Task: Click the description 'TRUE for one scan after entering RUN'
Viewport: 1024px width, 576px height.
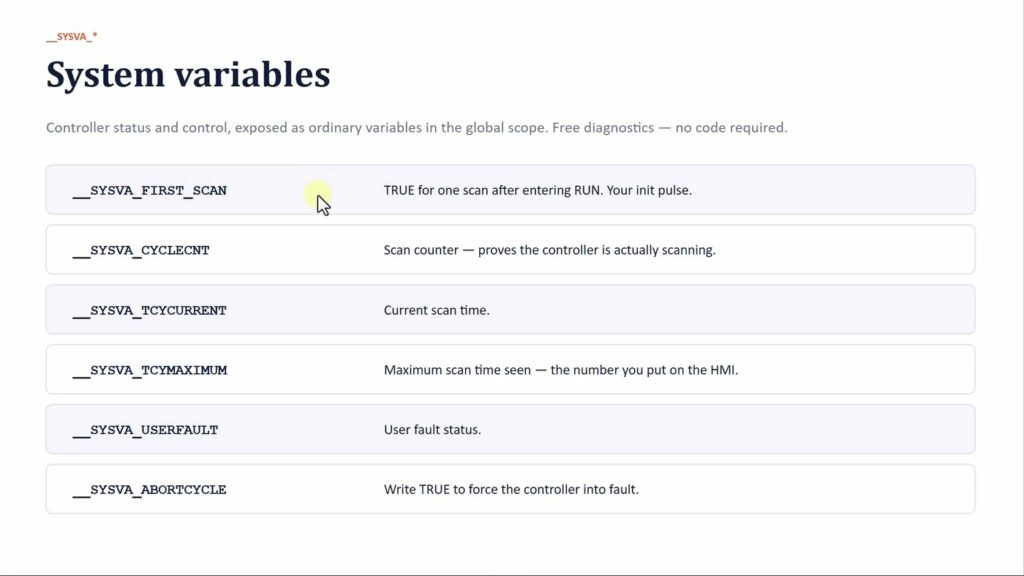Action: click(492, 190)
